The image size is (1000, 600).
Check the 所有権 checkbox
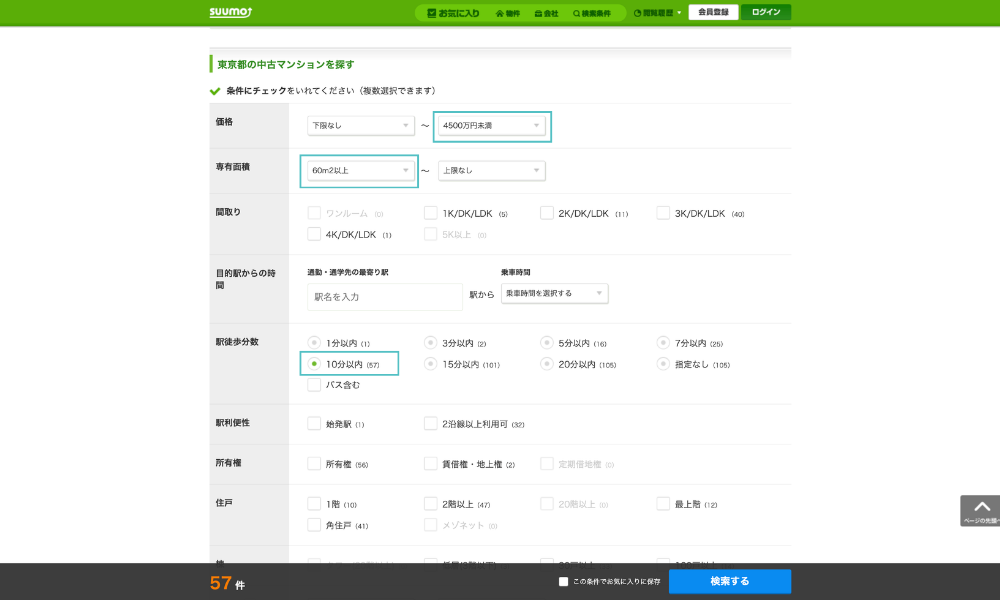(314, 464)
